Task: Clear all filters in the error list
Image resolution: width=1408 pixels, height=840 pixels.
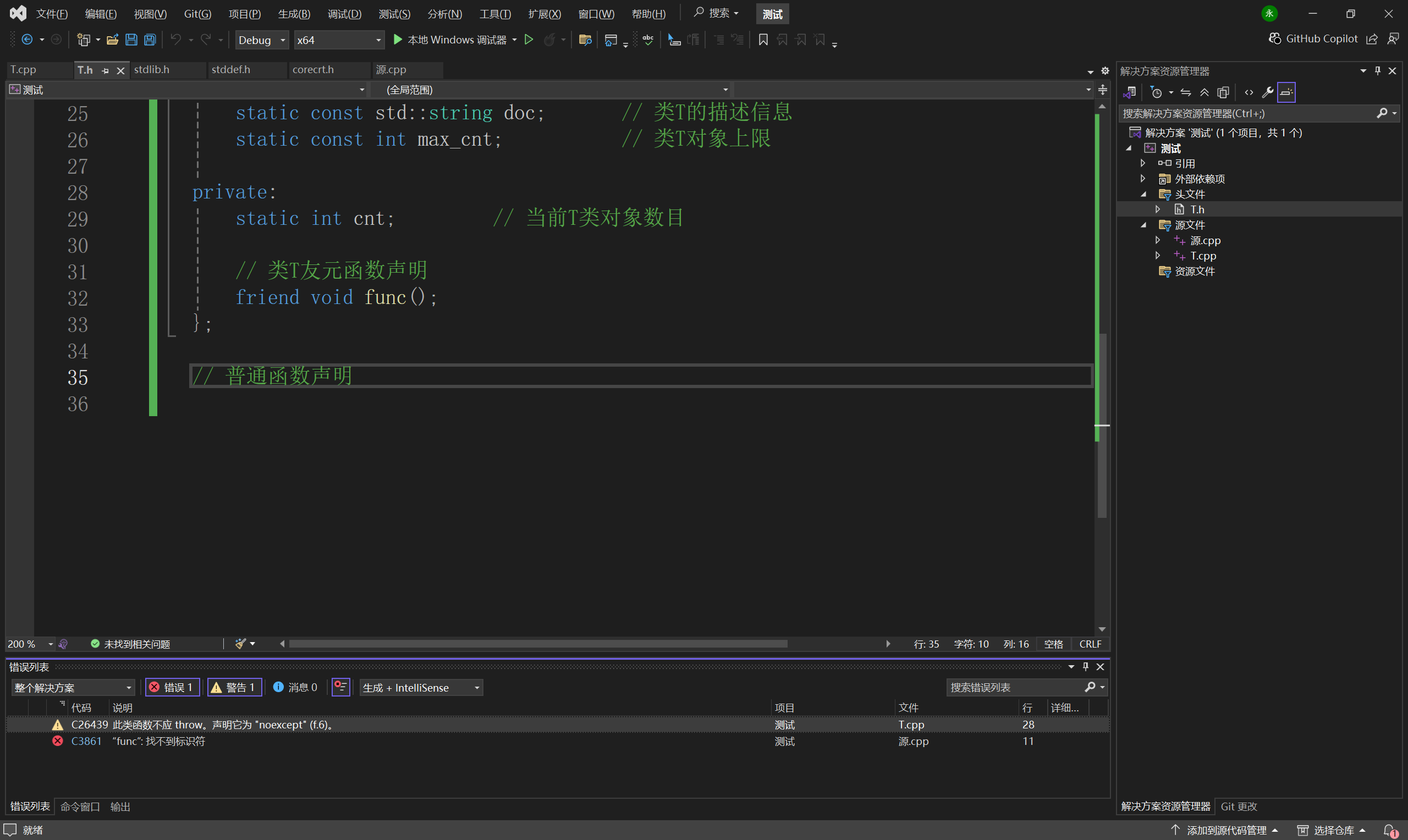Action: pyautogui.click(x=340, y=687)
